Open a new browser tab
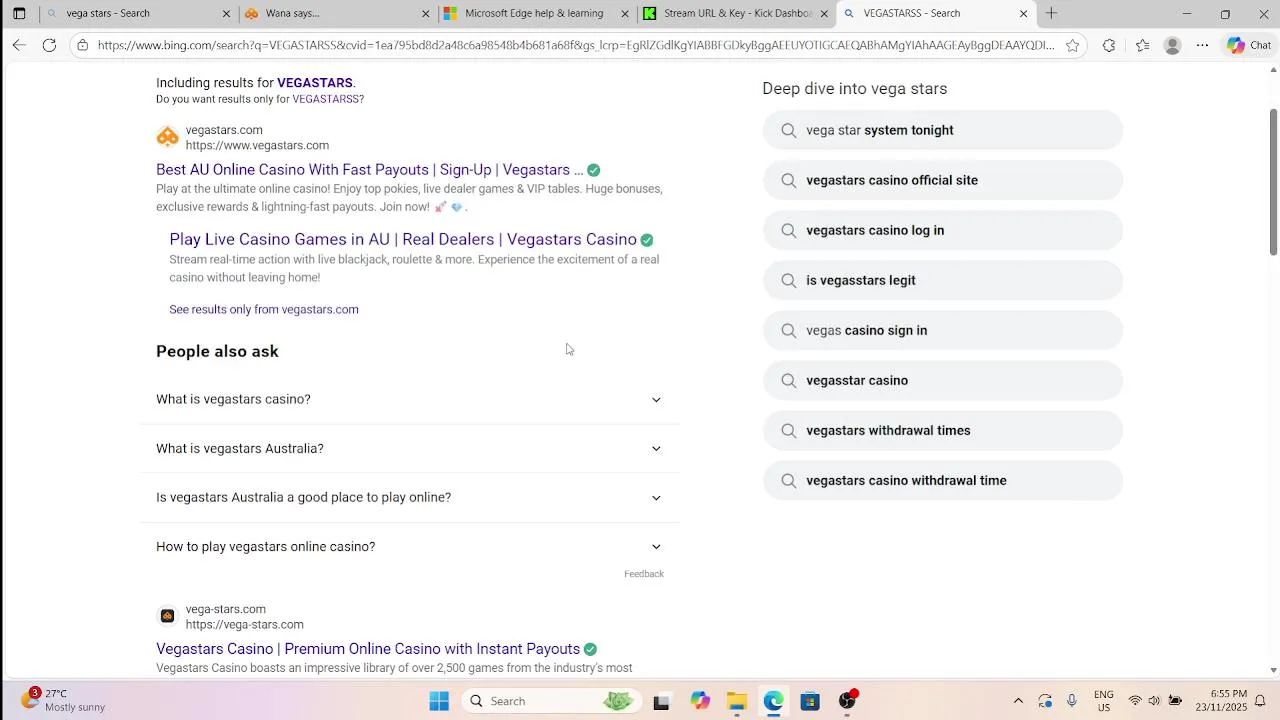This screenshot has height=720, width=1280. (x=1051, y=13)
